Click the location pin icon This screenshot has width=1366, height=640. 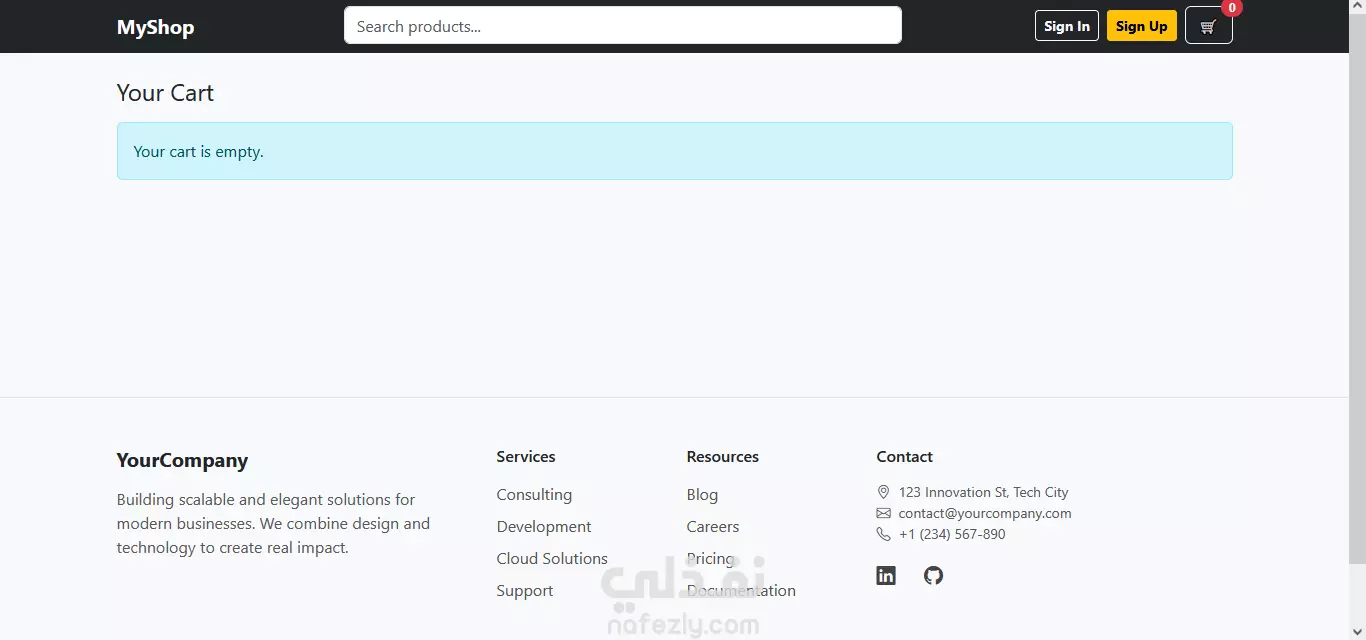883,492
